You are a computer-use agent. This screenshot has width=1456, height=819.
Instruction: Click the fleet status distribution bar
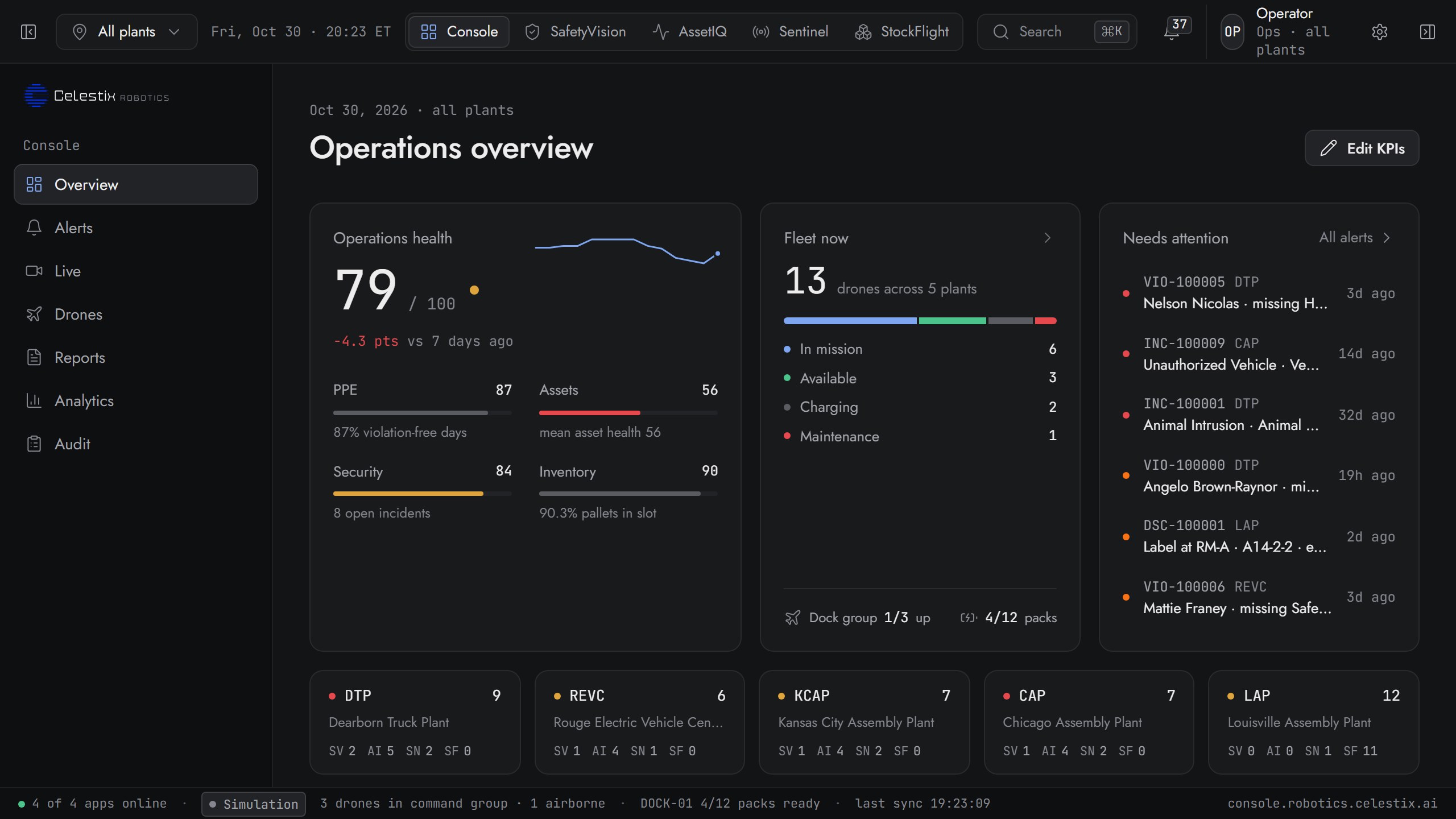(x=920, y=321)
